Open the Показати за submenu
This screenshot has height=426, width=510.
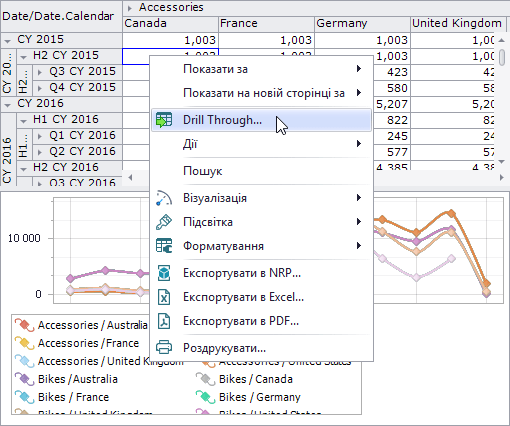pyautogui.click(x=261, y=69)
